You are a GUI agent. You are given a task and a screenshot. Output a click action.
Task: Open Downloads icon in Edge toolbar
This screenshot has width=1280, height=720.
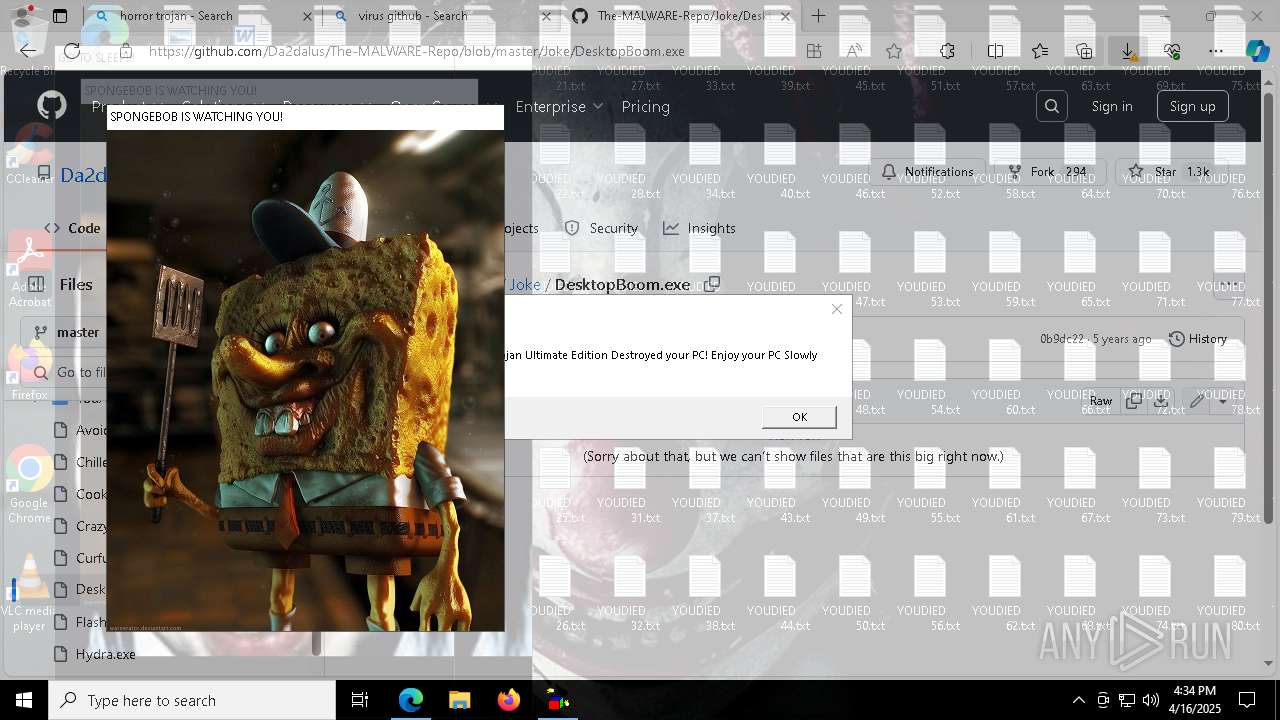[x=1127, y=51]
